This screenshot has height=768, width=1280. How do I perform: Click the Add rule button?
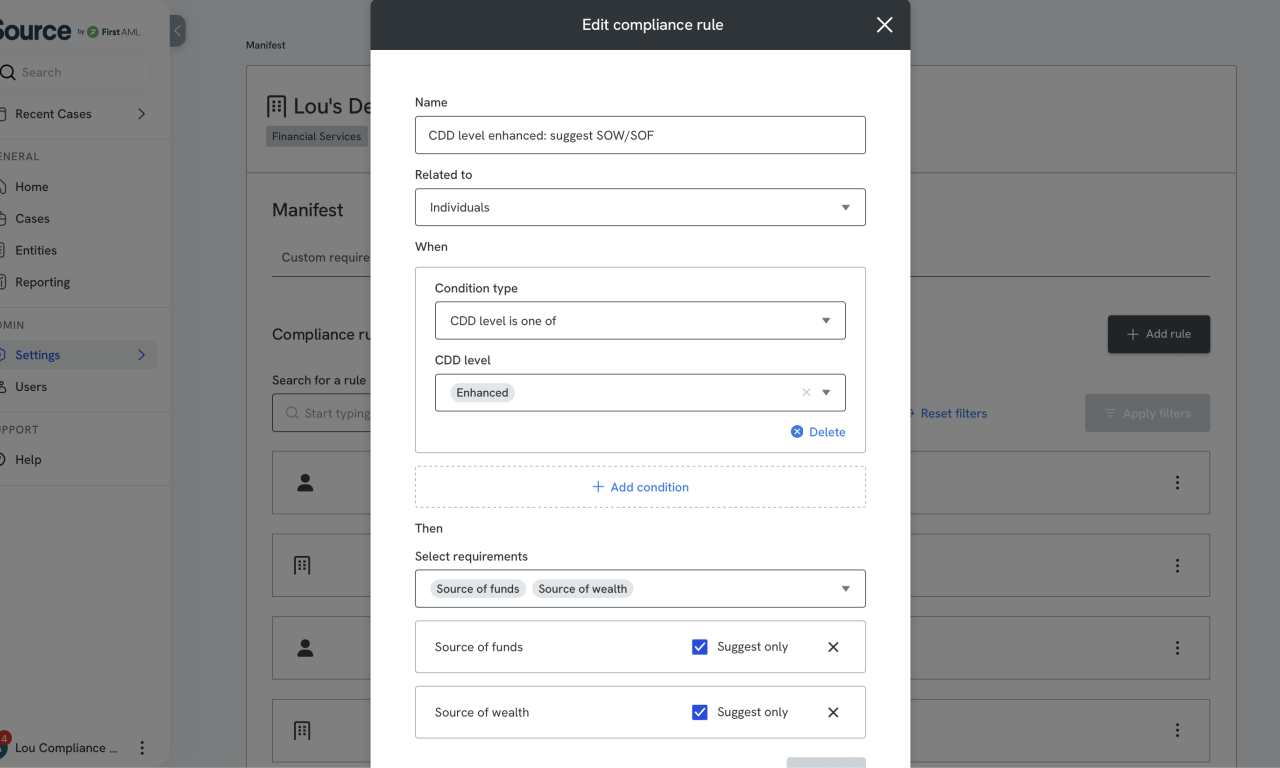pyautogui.click(x=1158, y=334)
